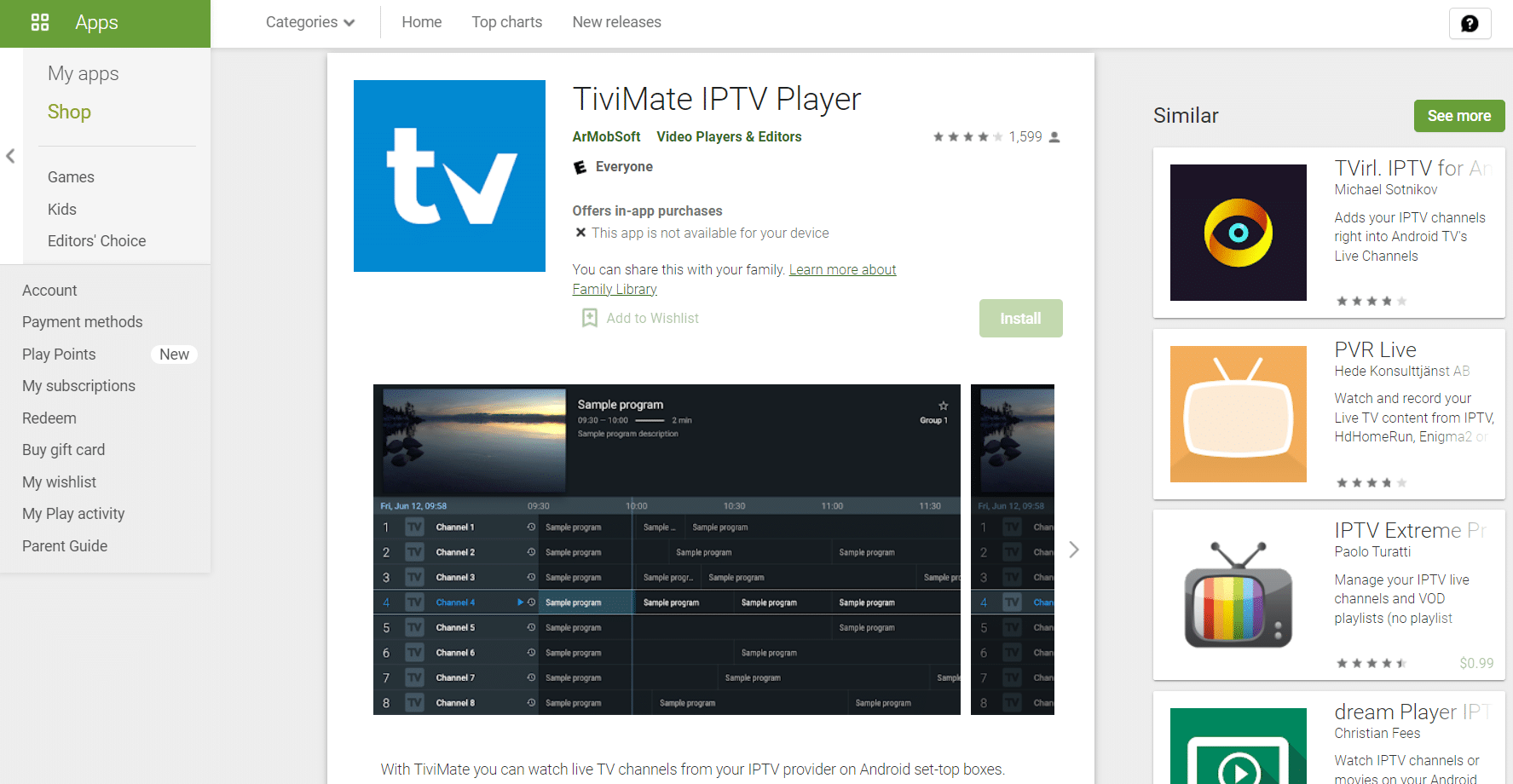Click the TiviMate blue TV app icon

(x=449, y=176)
